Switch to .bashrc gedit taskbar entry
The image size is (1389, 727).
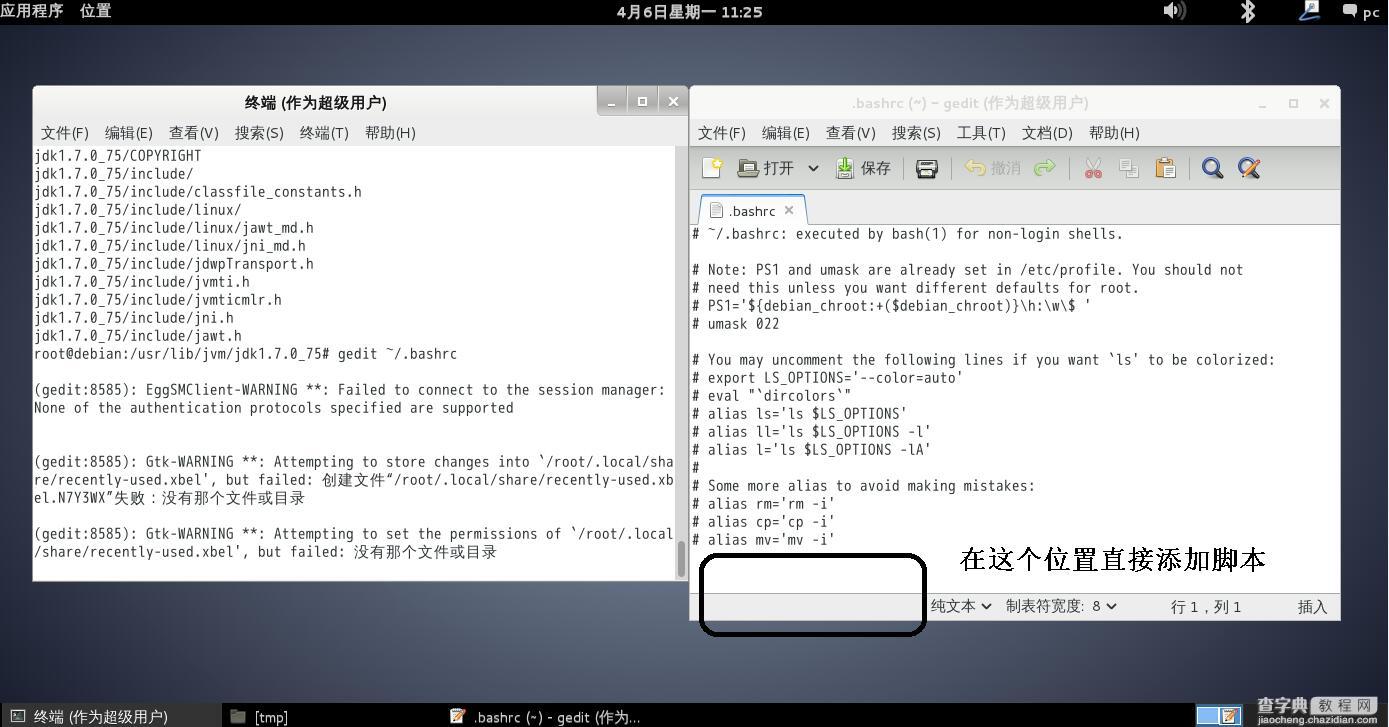coord(545,716)
